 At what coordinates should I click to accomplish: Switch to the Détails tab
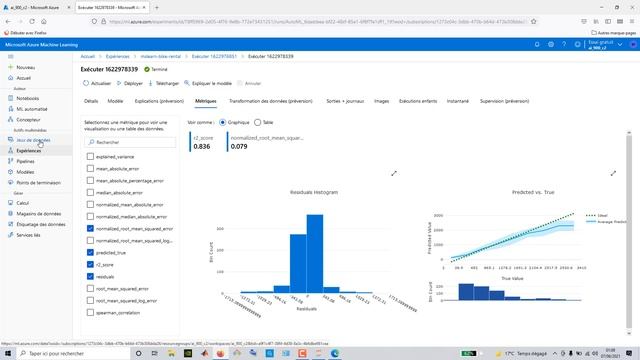click(91, 101)
